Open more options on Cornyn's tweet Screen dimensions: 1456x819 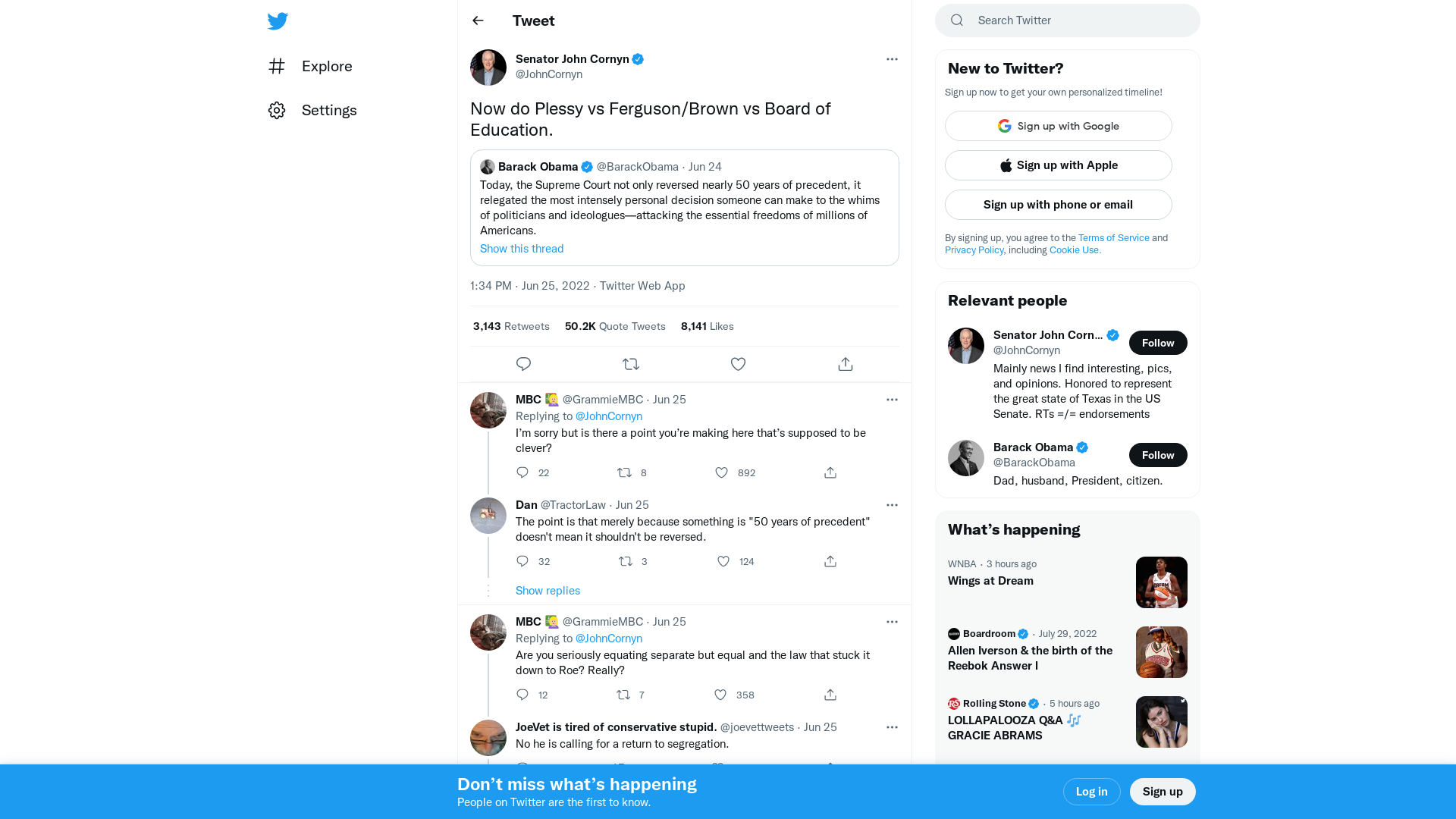click(892, 59)
